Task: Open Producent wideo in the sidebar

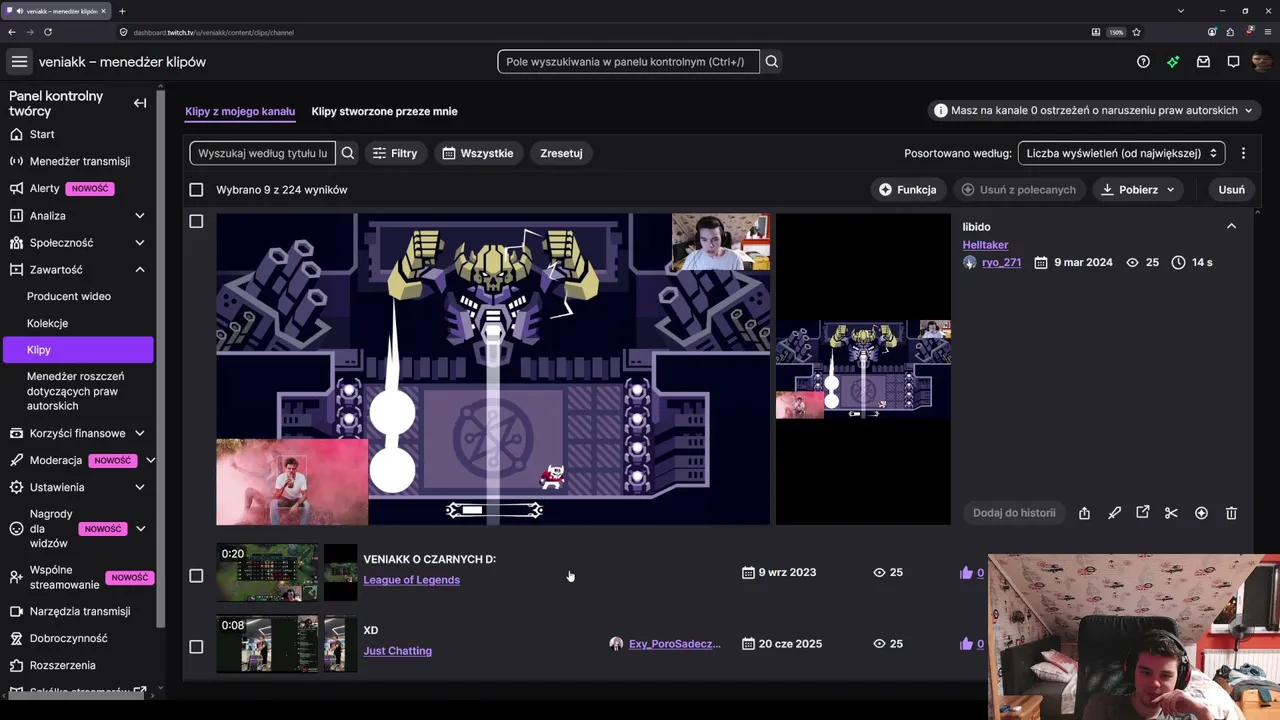Action: (x=69, y=297)
